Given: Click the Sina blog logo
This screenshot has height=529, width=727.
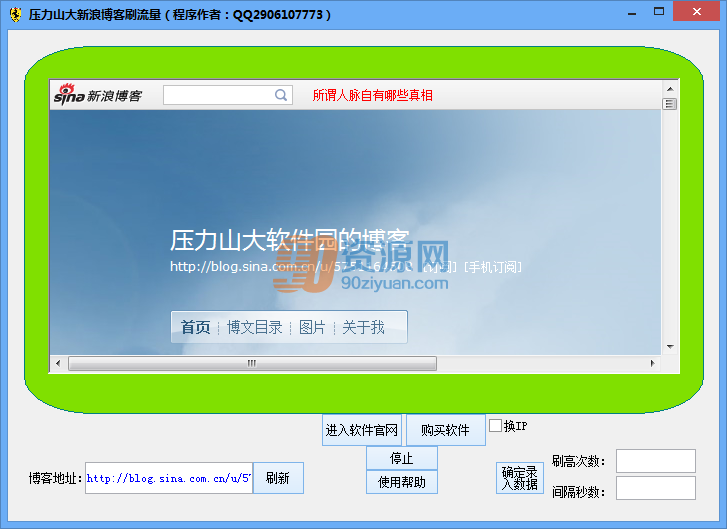Looking at the screenshot, I should click(x=98, y=95).
